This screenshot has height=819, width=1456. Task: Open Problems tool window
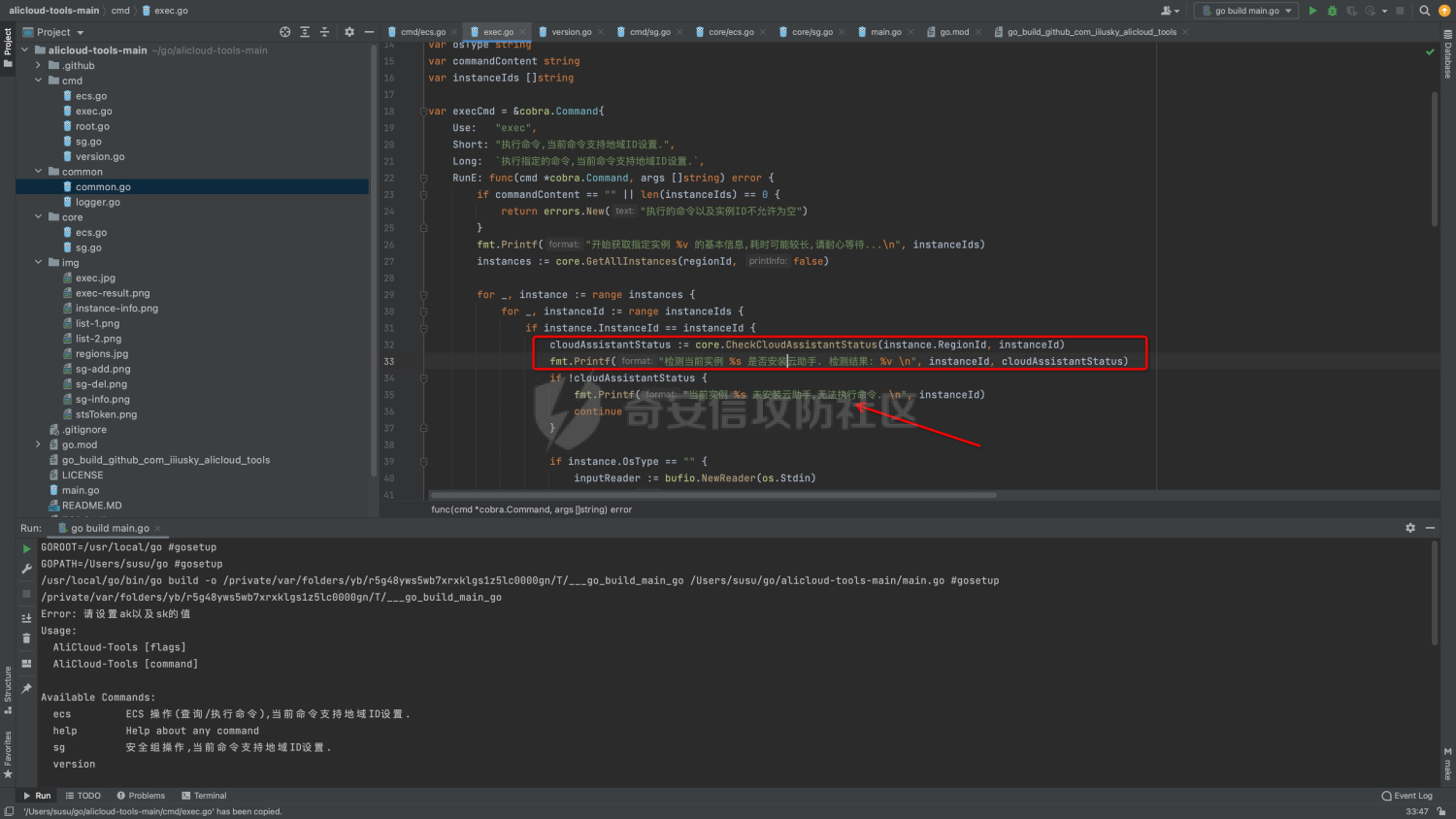click(142, 796)
